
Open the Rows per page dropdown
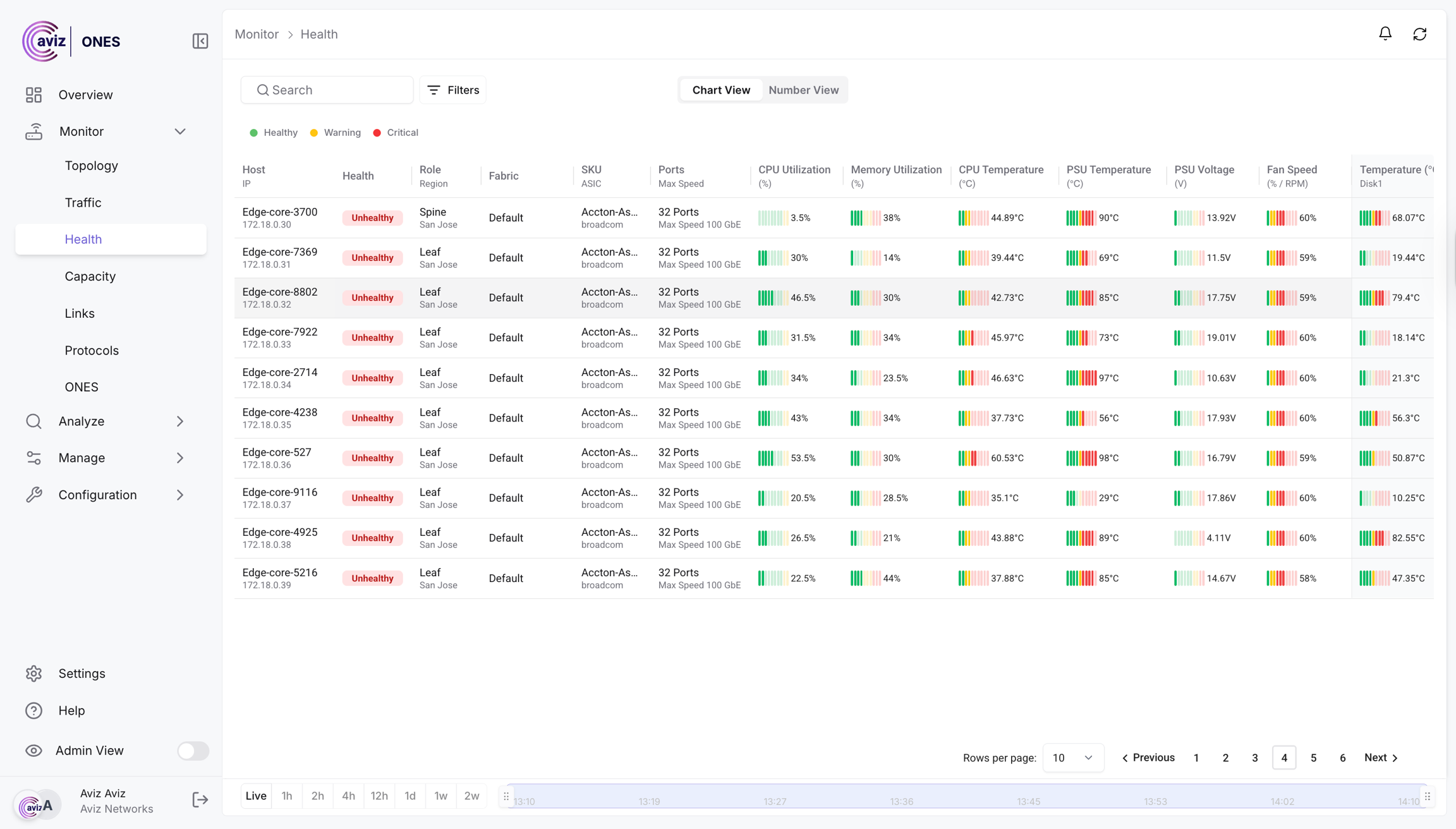[1072, 758]
